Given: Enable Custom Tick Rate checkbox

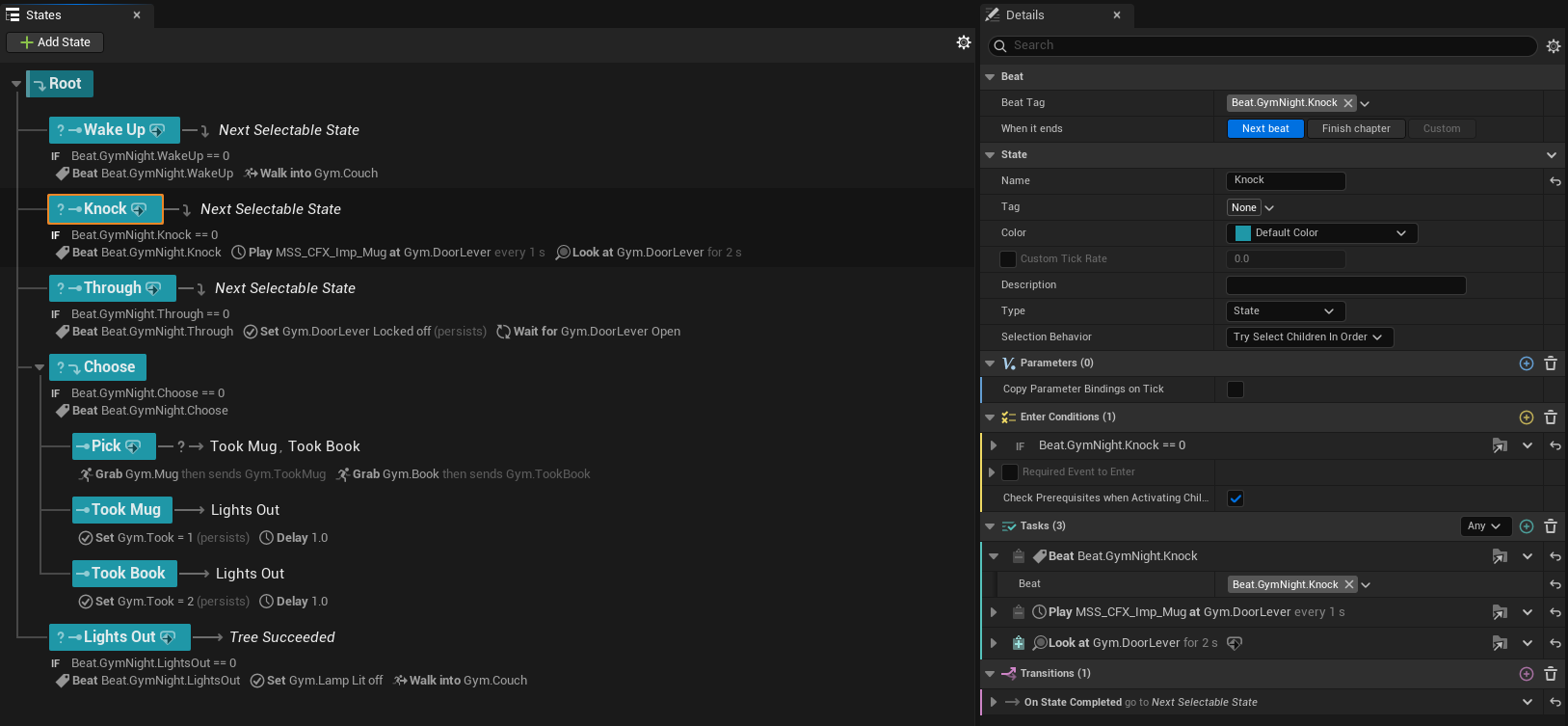Looking at the screenshot, I should pyautogui.click(x=1008, y=259).
